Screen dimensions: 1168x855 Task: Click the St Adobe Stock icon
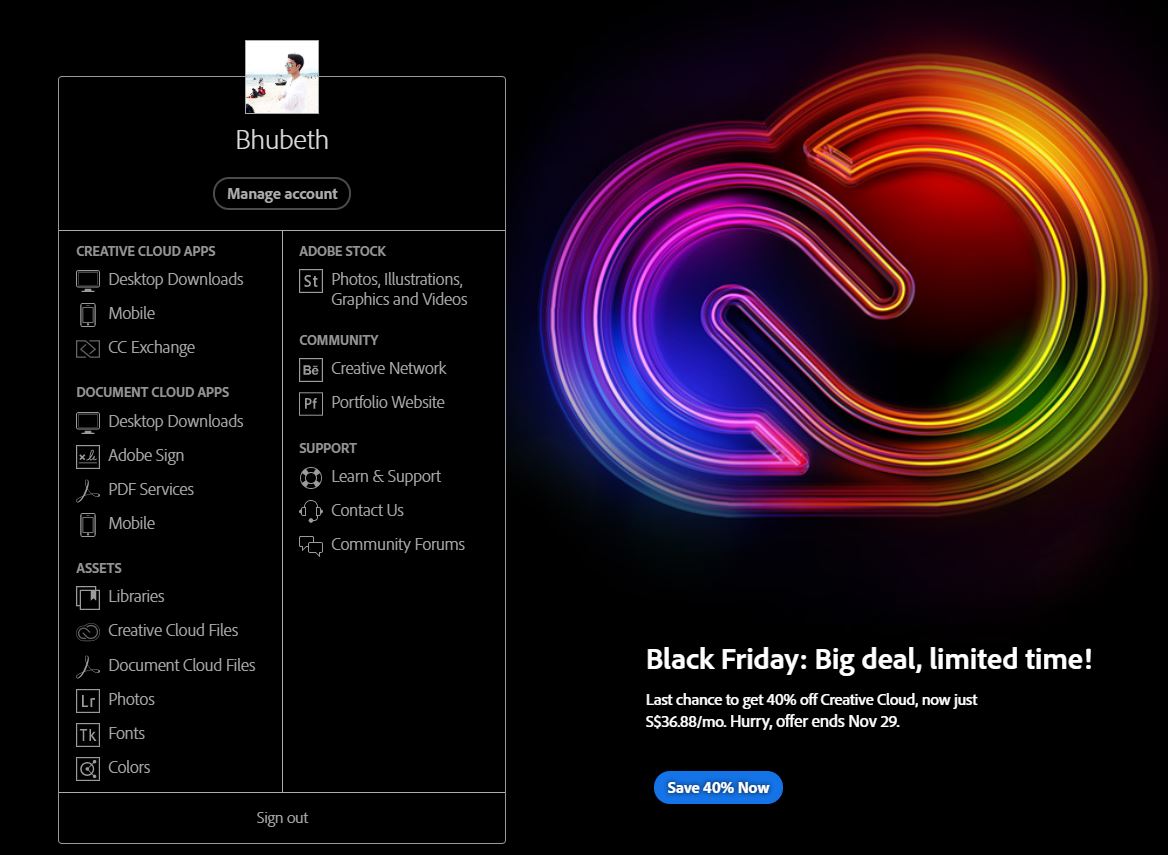pyautogui.click(x=311, y=281)
